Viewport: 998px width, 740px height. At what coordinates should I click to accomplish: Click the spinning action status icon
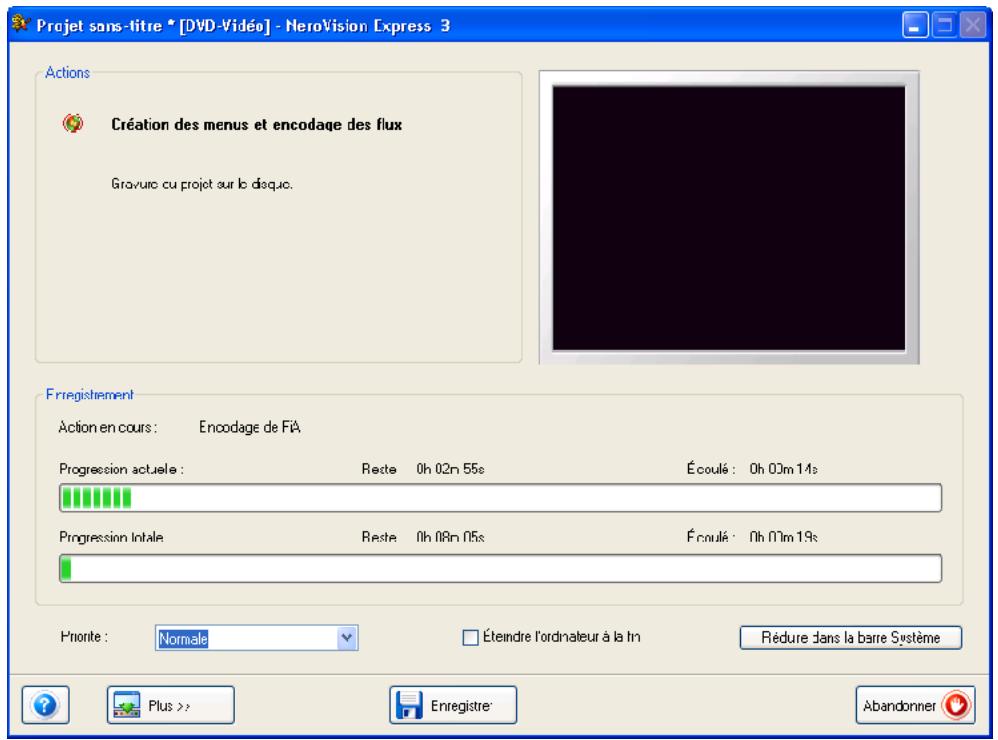click(73, 123)
